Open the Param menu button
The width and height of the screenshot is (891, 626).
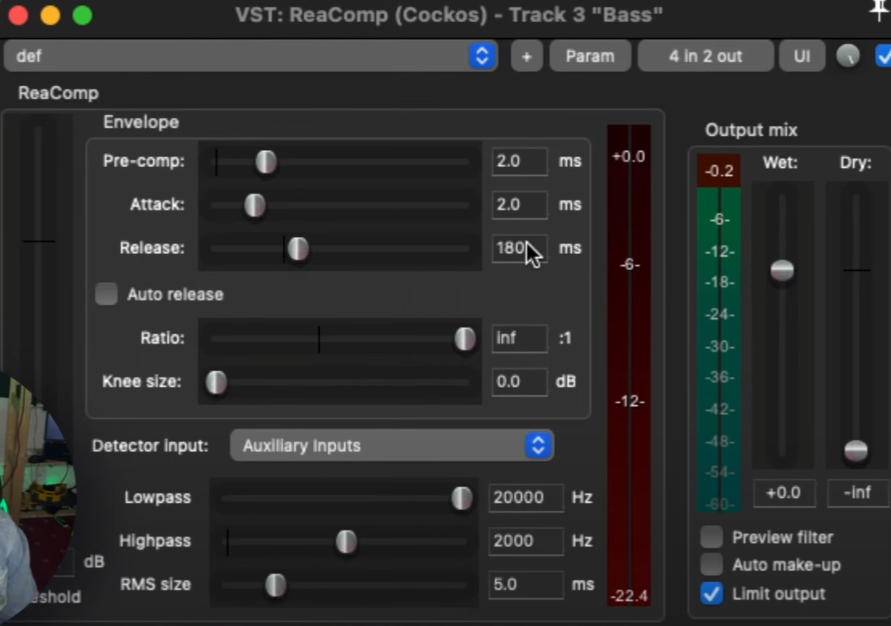point(590,56)
